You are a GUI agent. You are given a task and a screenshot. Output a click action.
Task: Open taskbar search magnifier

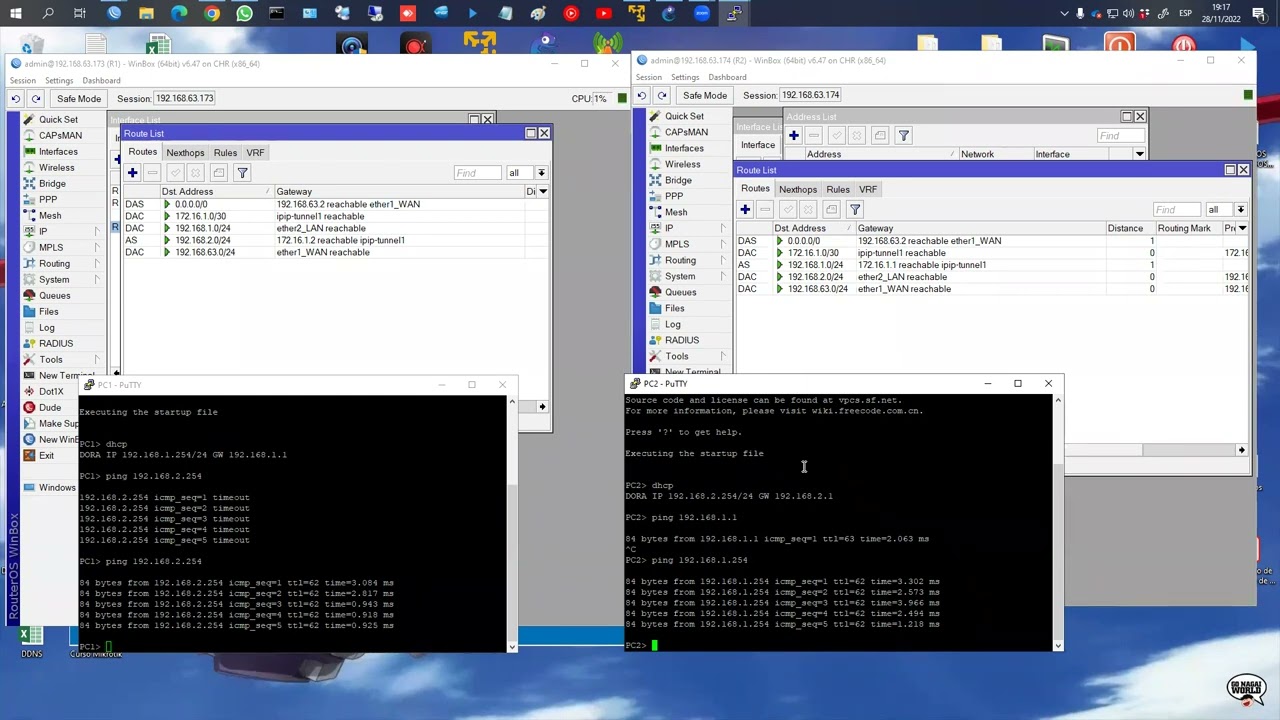pyautogui.click(x=48, y=14)
